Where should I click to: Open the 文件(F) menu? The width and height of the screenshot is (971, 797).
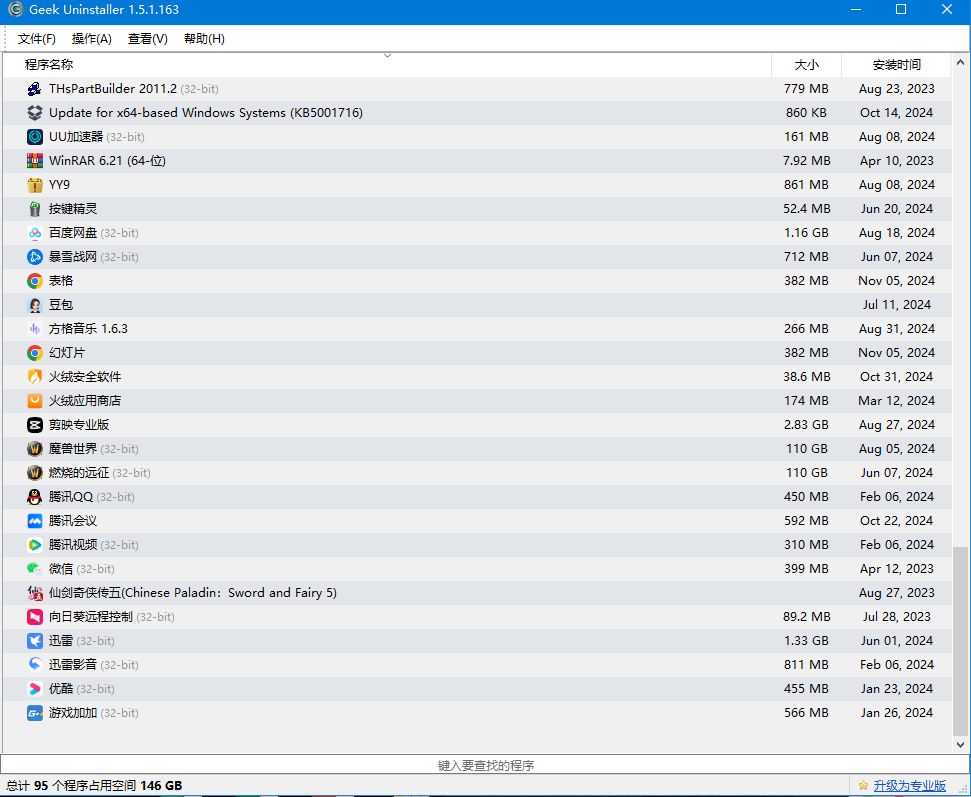(x=37, y=39)
